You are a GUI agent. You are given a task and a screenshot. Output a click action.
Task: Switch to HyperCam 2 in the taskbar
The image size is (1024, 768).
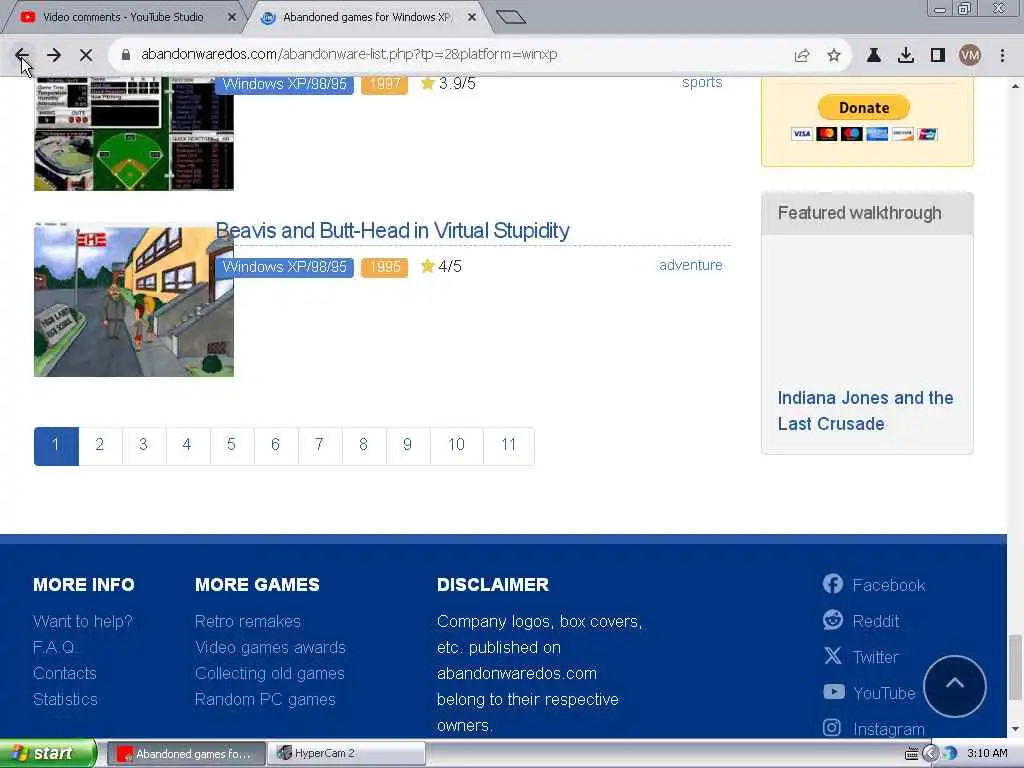click(348, 754)
